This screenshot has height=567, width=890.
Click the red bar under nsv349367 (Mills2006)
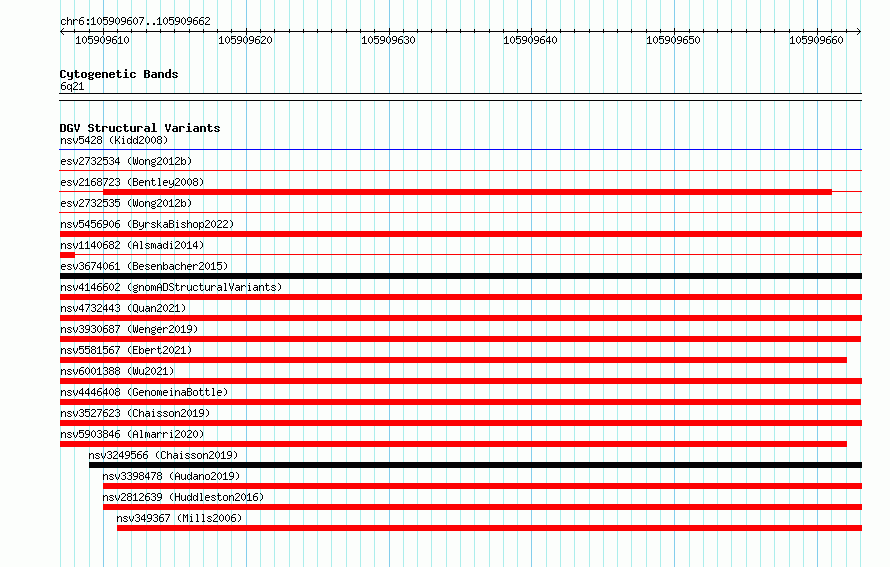click(489, 528)
